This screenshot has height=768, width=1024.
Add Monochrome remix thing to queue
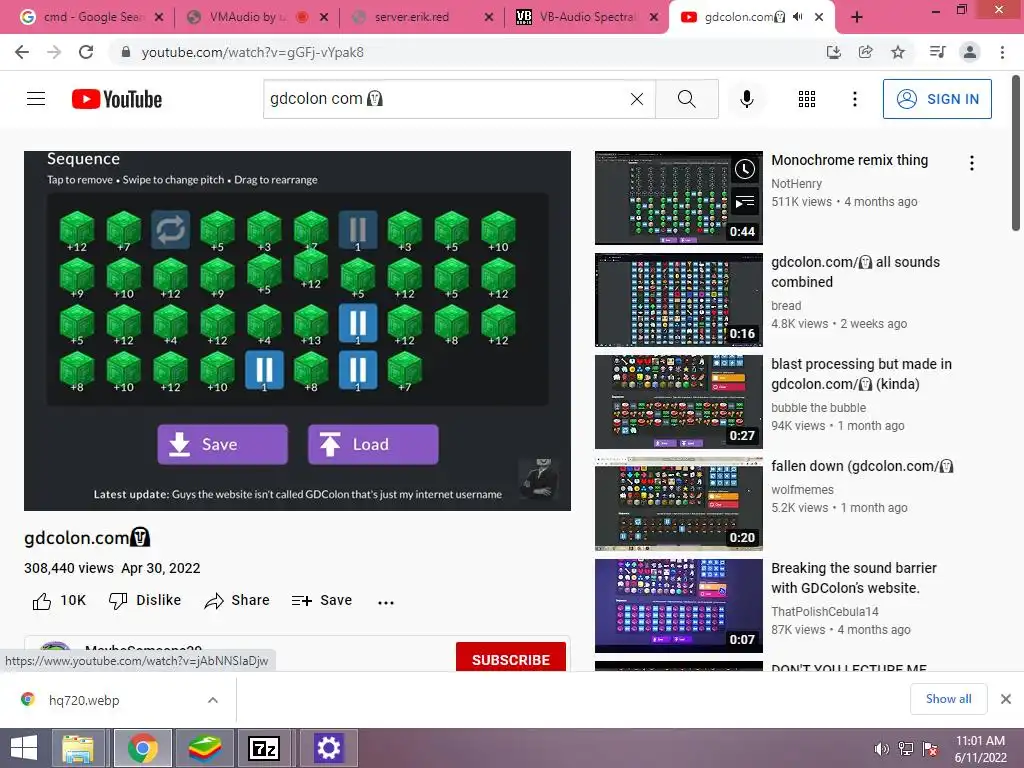(744, 202)
